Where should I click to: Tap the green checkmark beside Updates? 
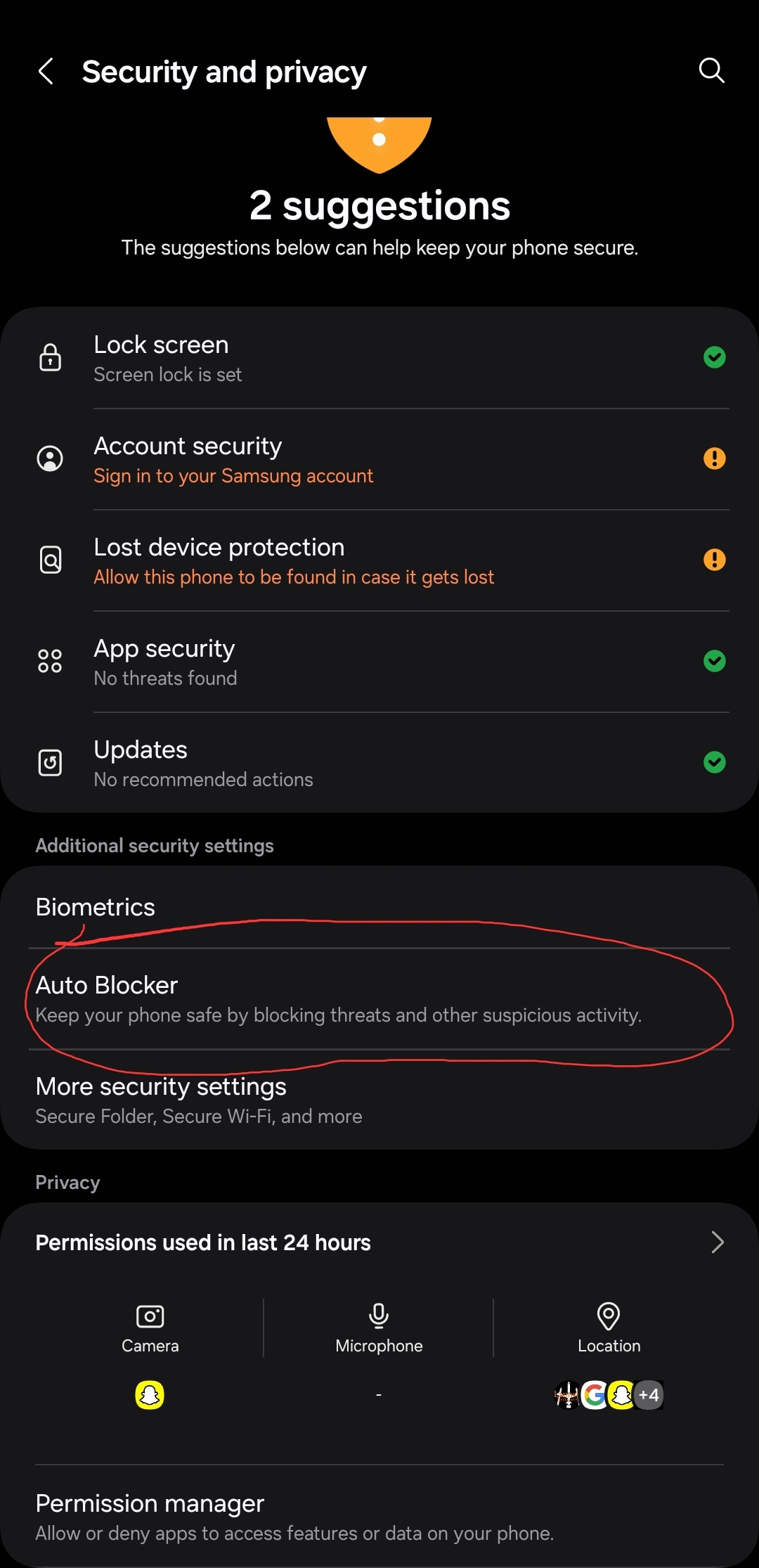[x=714, y=762]
